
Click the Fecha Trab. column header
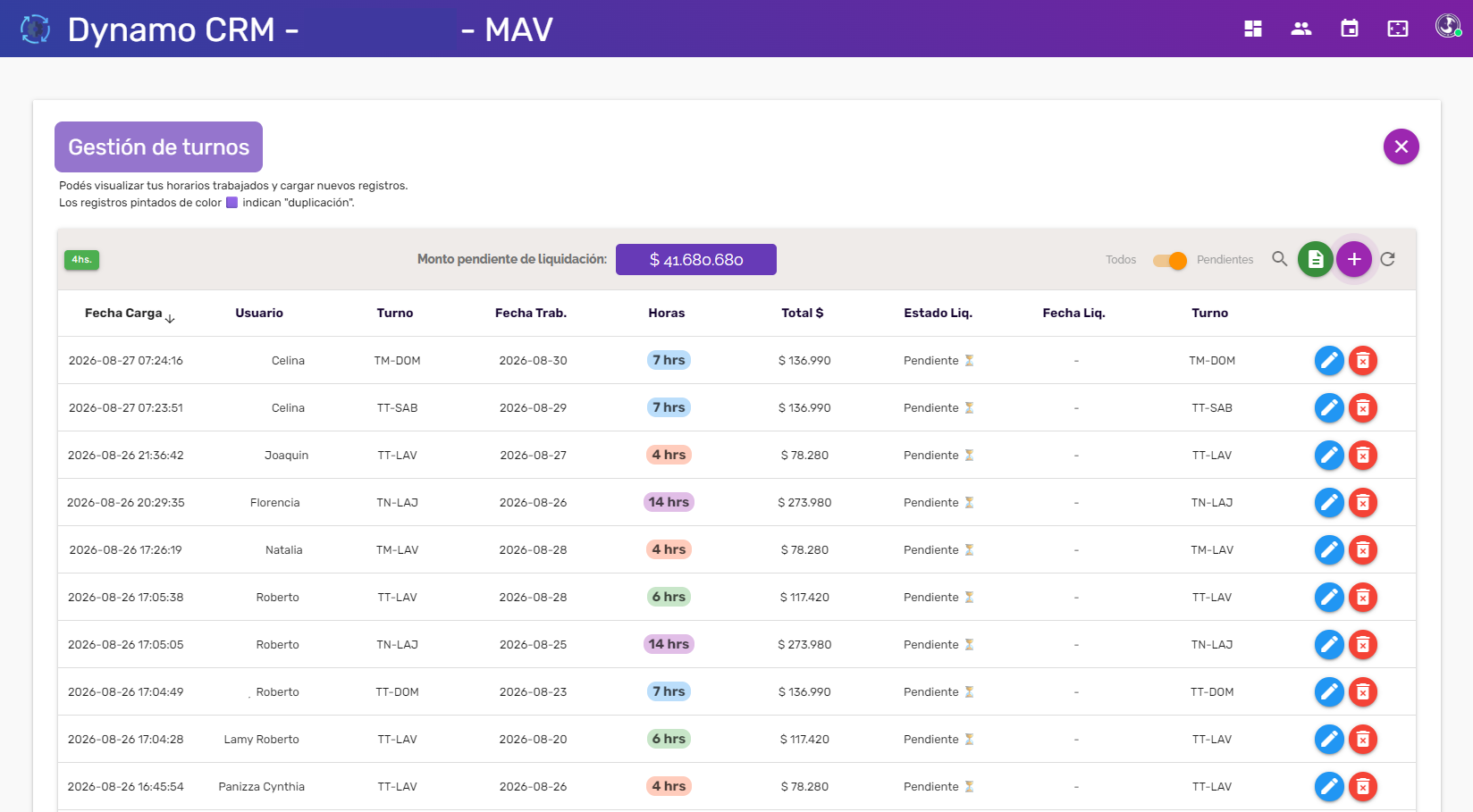click(x=531, y=314)
